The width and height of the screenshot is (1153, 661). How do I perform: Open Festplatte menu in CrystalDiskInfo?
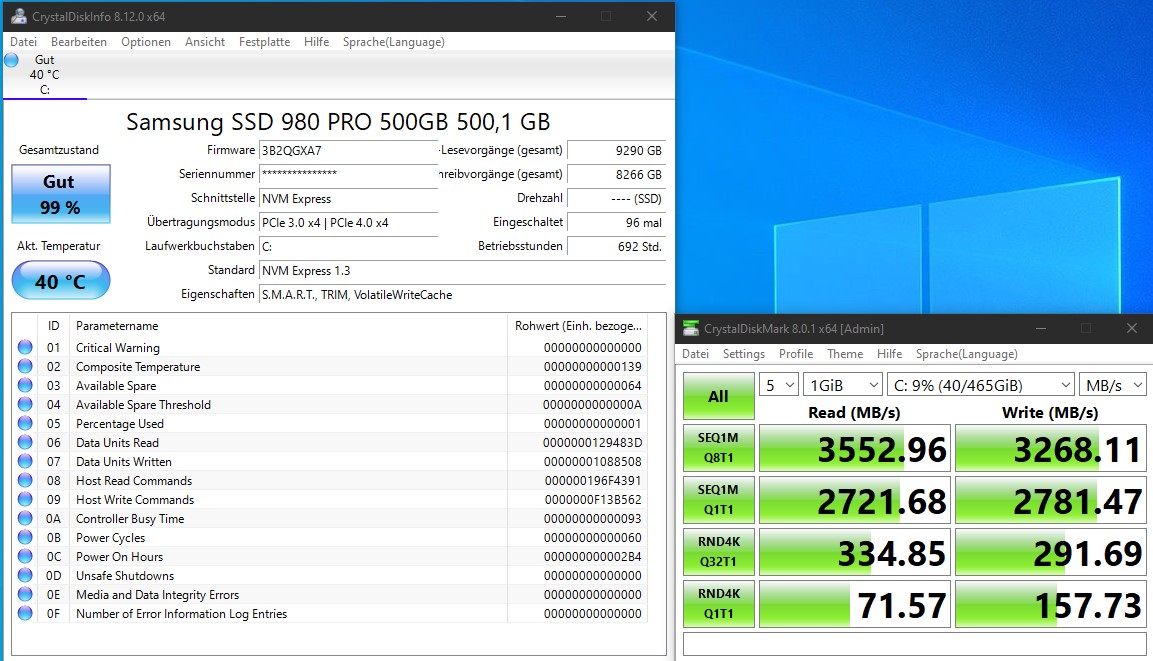[264, 42]
